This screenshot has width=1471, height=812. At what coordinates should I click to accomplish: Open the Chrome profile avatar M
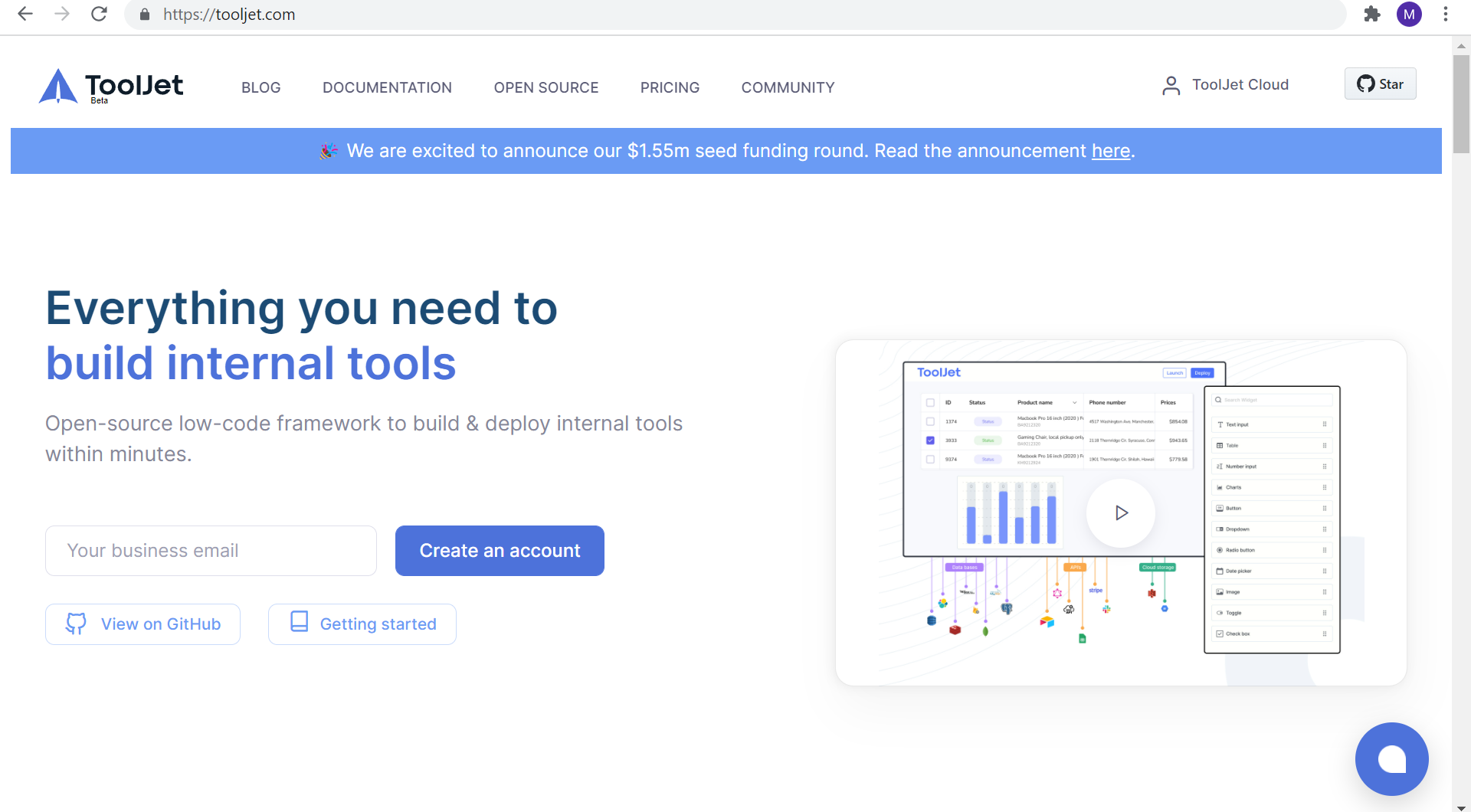(x=1409, y=14)
